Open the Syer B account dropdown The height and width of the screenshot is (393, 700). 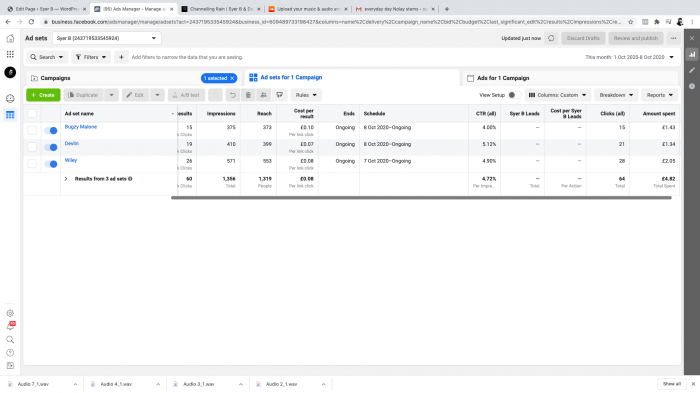107,38
